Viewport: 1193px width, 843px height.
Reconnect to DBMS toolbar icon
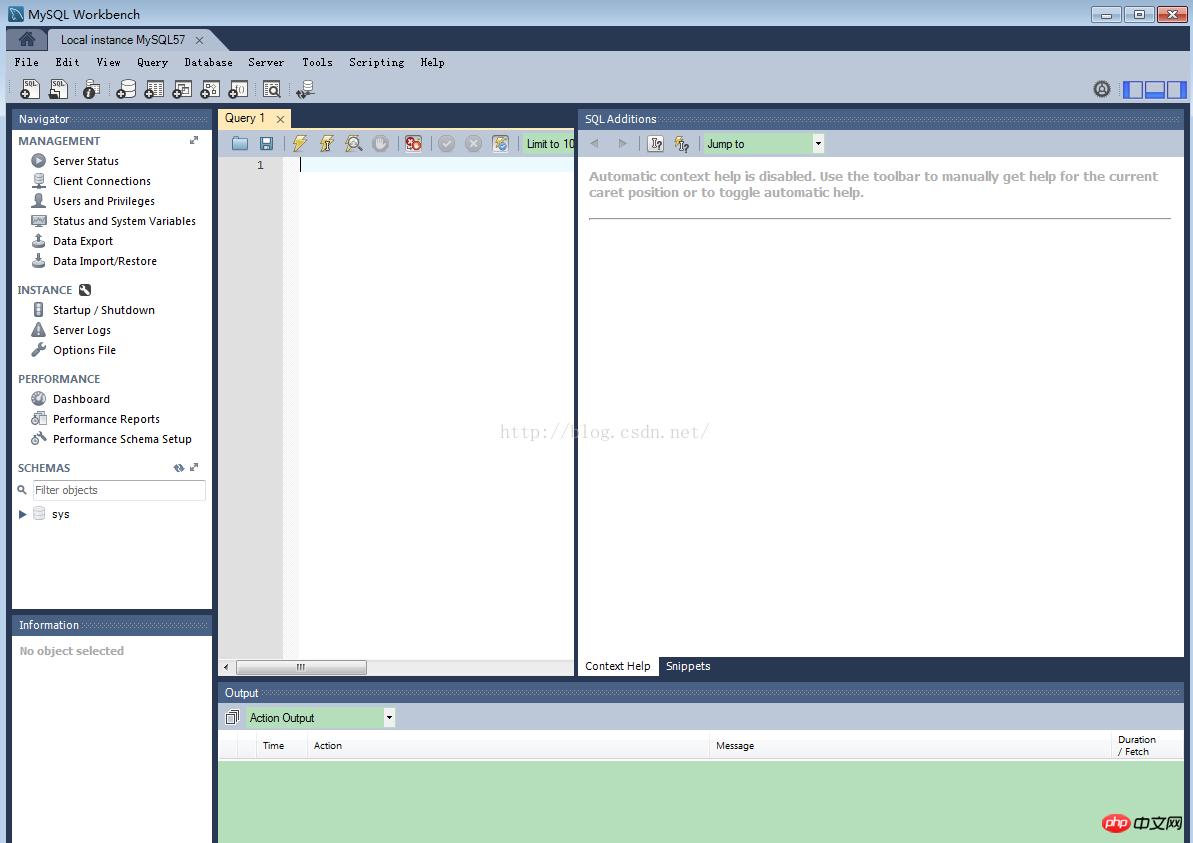click(x=306, y=89)
